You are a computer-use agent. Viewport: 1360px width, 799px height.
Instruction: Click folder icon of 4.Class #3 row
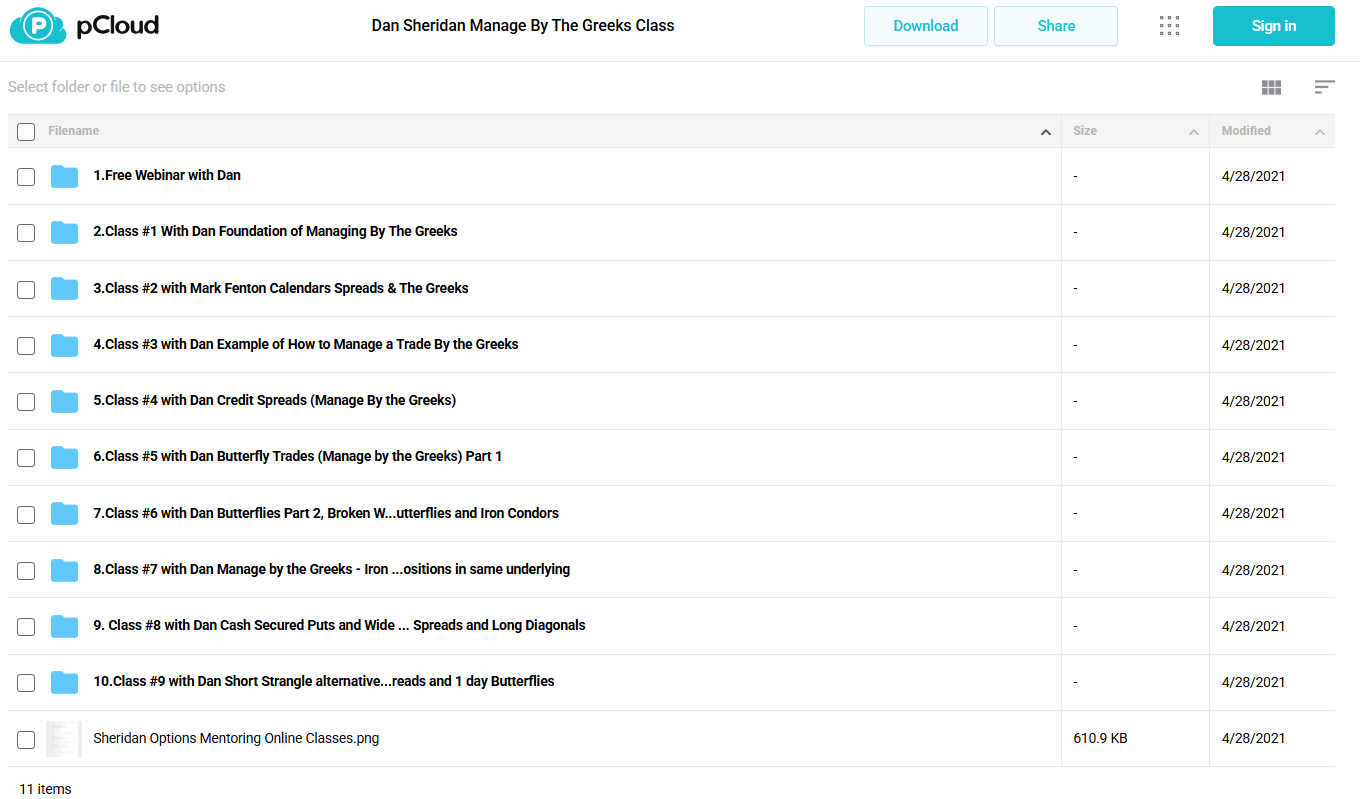tap(64, 345)
